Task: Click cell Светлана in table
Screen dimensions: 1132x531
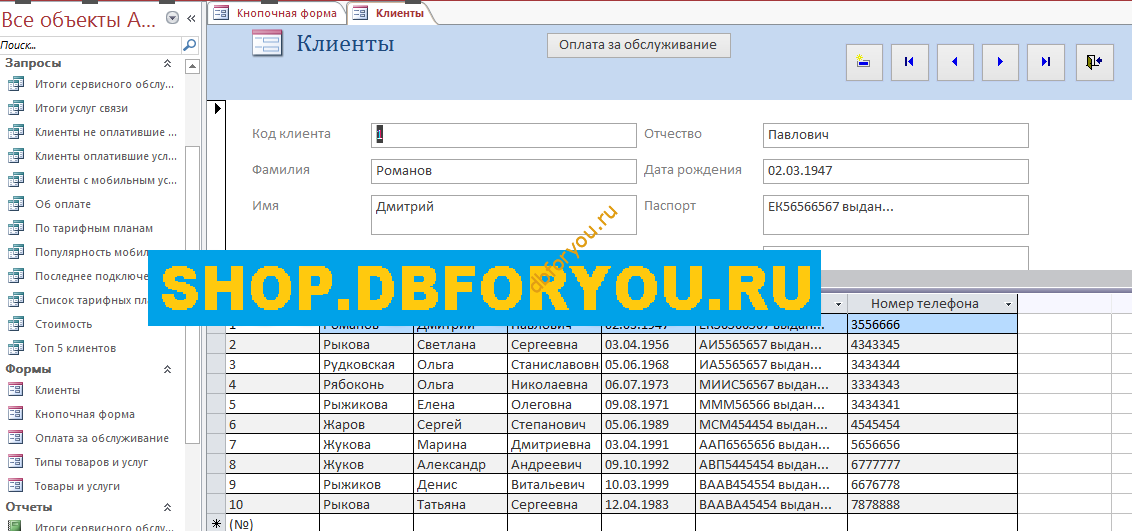Action: point(460,344)
